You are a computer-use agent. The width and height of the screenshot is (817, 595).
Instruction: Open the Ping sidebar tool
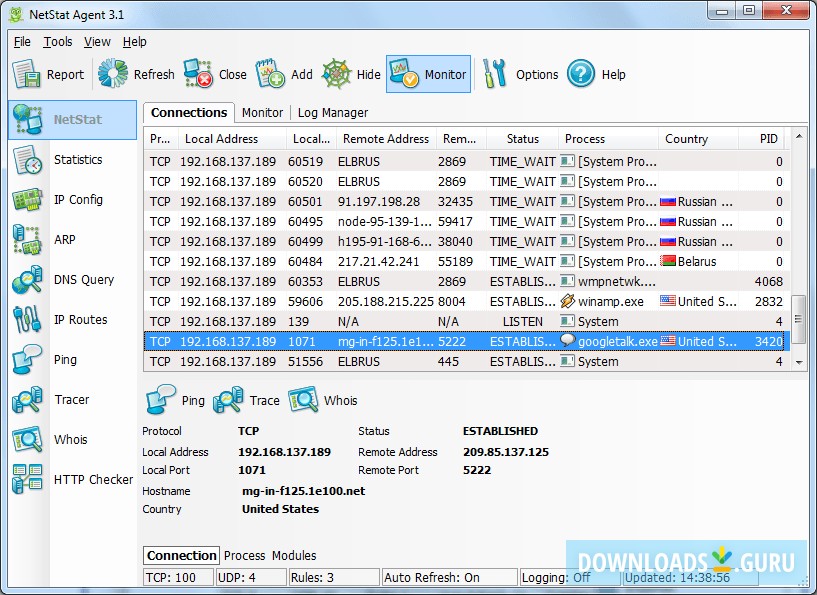click(x=72, y=360)
